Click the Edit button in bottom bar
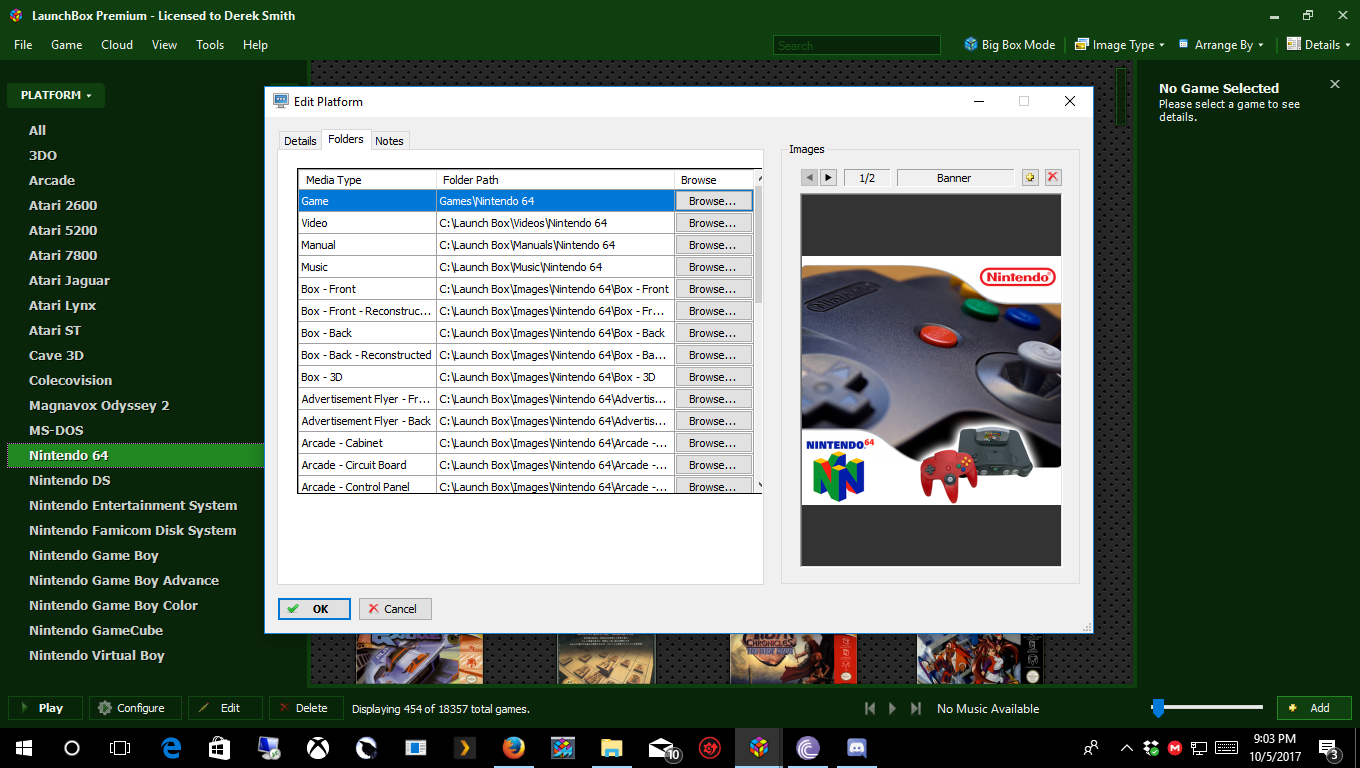Image resolution: width=1360 pixels, height=768 pixels. coord(225,708)
